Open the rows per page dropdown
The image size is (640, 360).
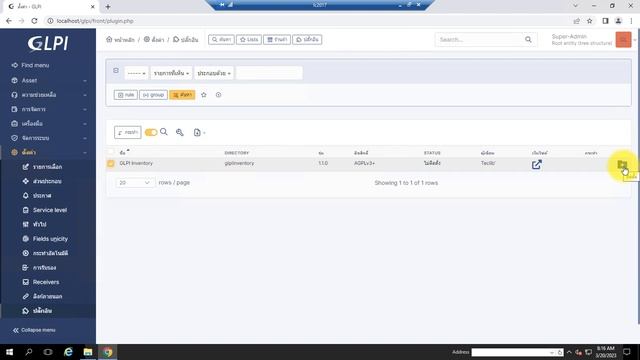[x=135, y=182]
